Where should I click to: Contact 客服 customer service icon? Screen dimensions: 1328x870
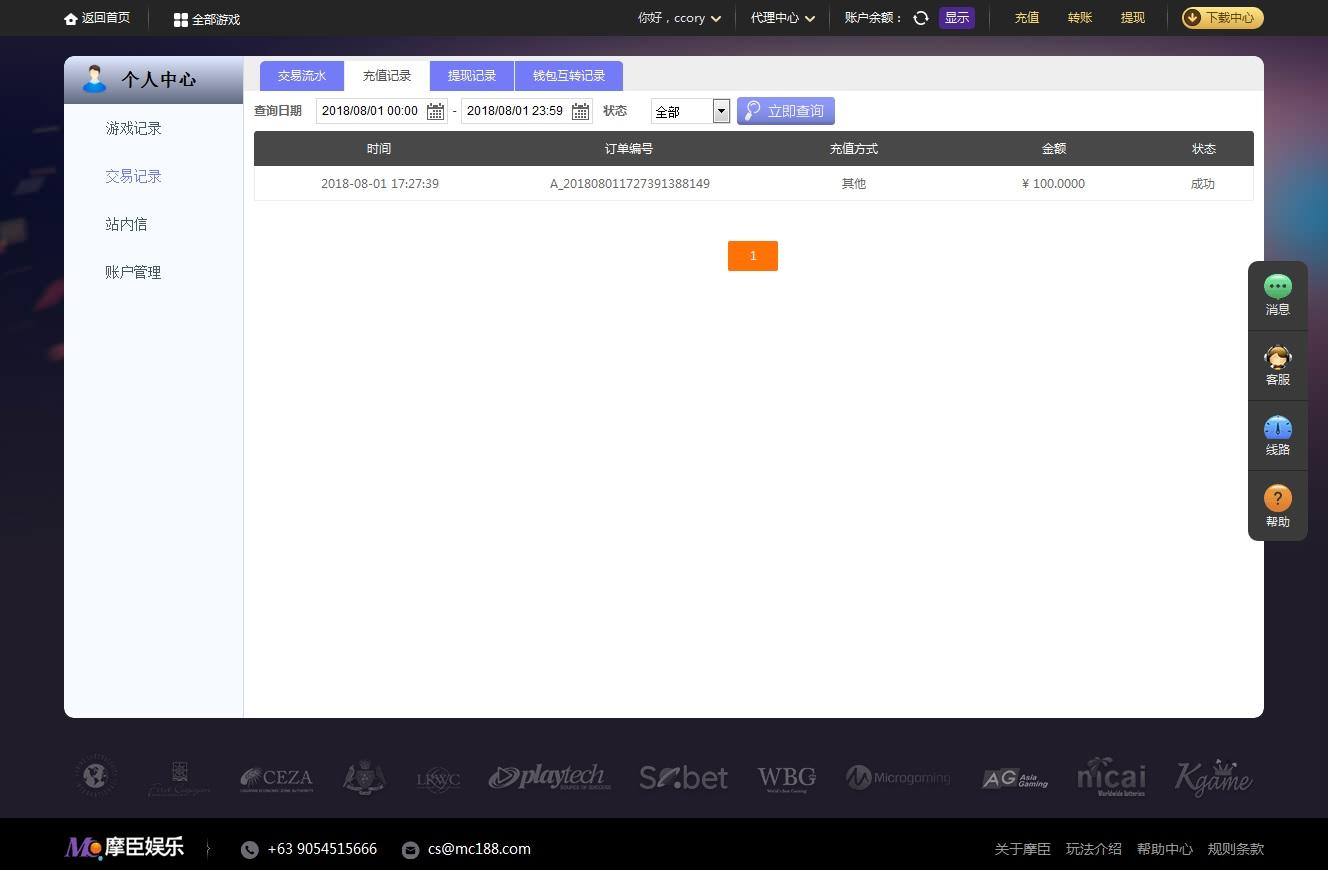coord(1278,357)
